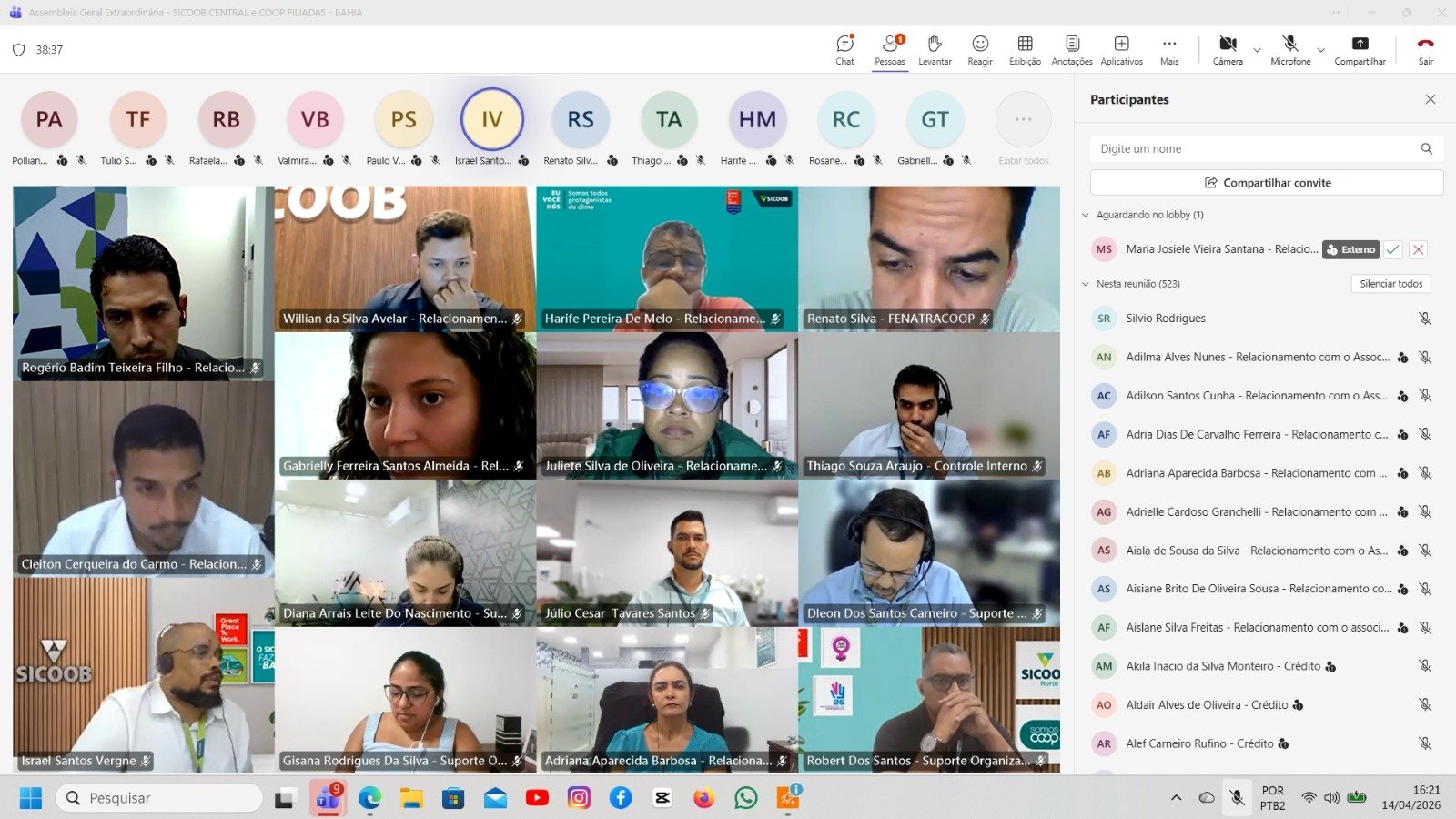
Task: Open the Mais menu
Action: [1169, 49]
